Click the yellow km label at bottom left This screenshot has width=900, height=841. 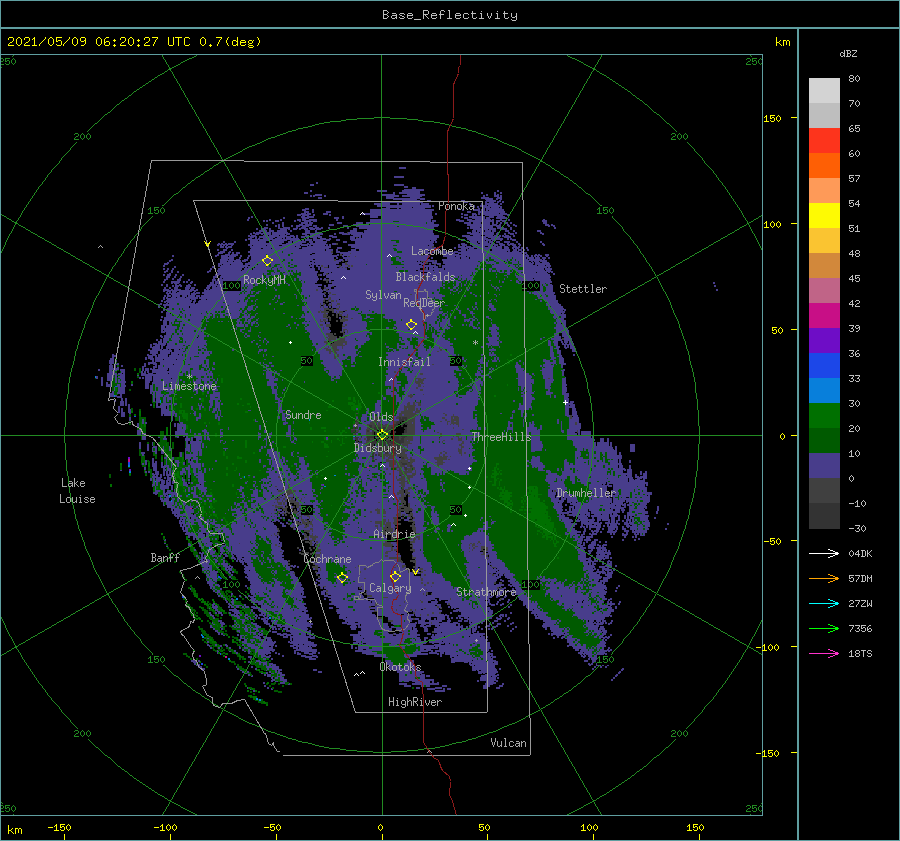coord(15,830)
